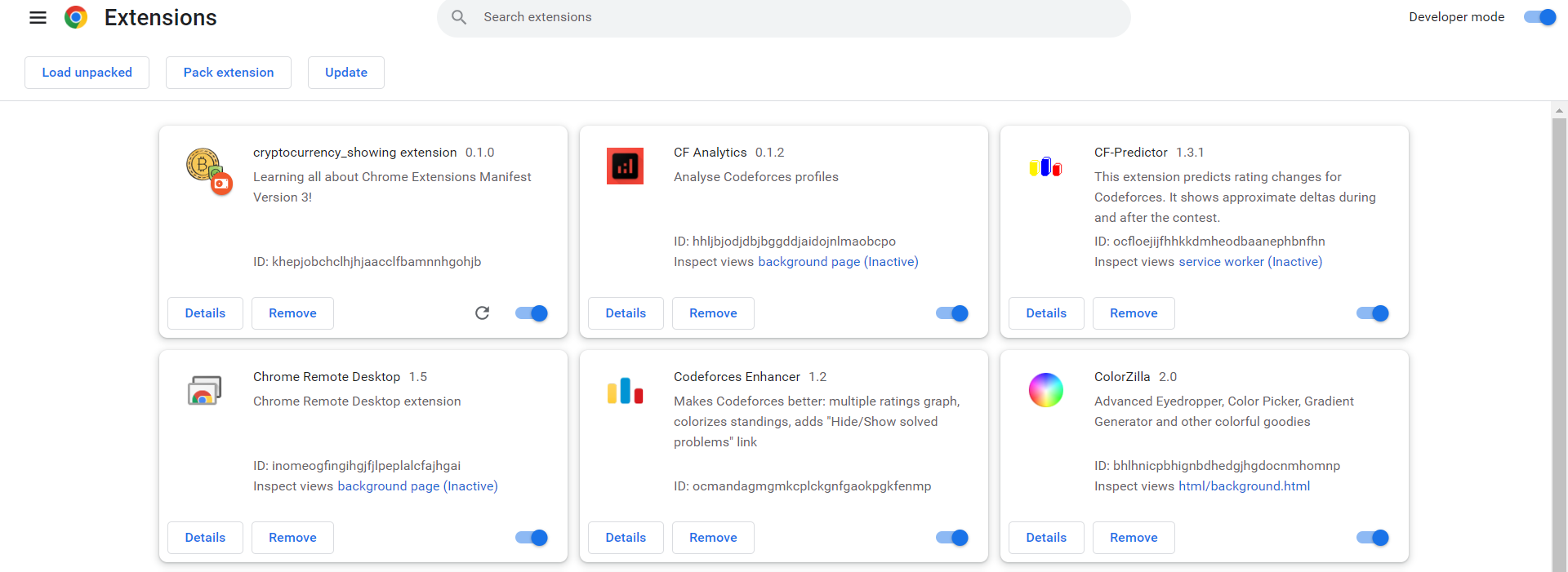Reload the cryptocurrency_showing extension
The height and width of the screenshot is (572, 1568).
pos(483,313)
